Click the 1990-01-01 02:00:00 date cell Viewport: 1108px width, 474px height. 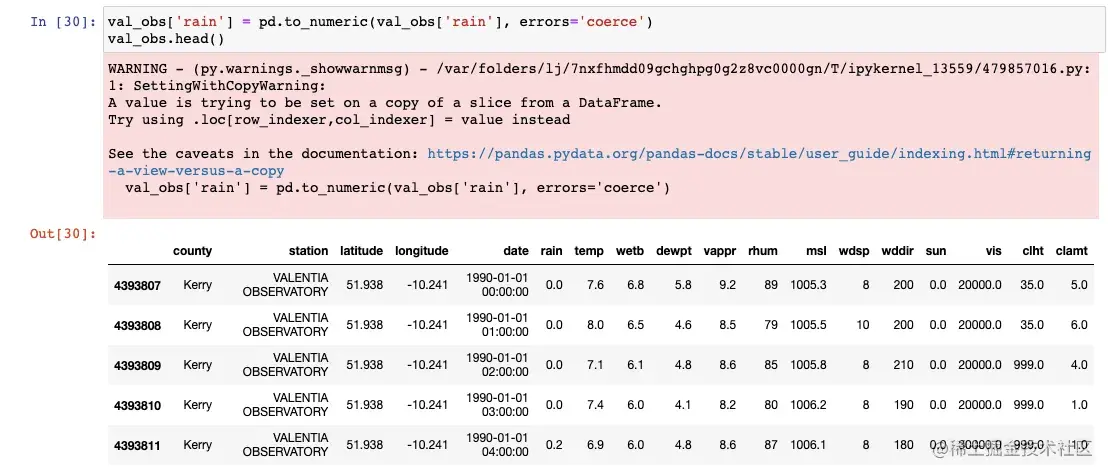point(497,365)
